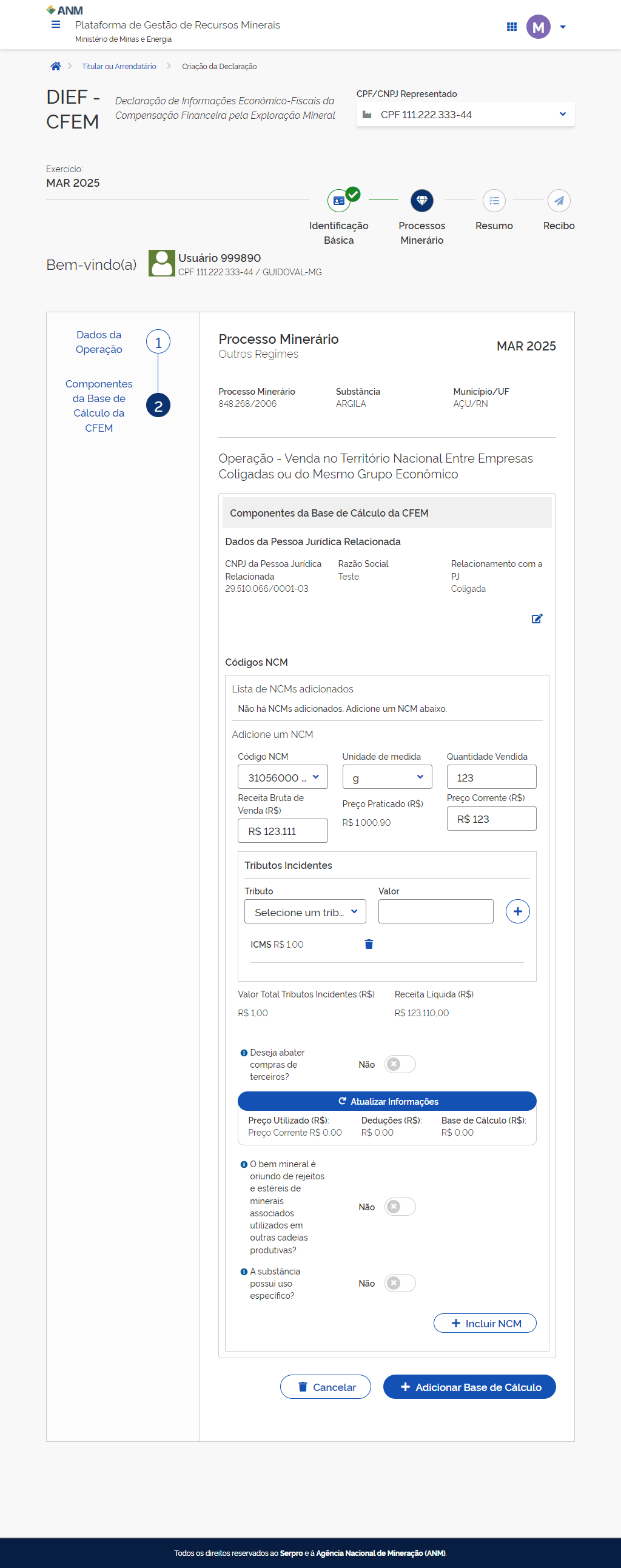This screenshot has width=621, height=1568.
Task: Open the Unidade de medida dropdown
Action: coord(386,777)
